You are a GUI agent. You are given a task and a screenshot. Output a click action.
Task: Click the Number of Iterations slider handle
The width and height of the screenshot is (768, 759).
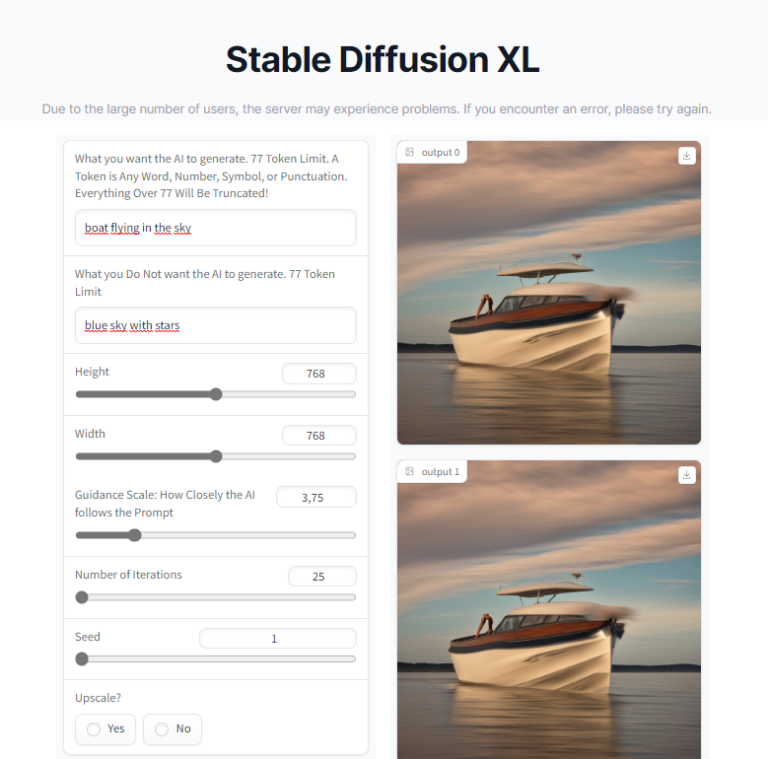(82, 597)
